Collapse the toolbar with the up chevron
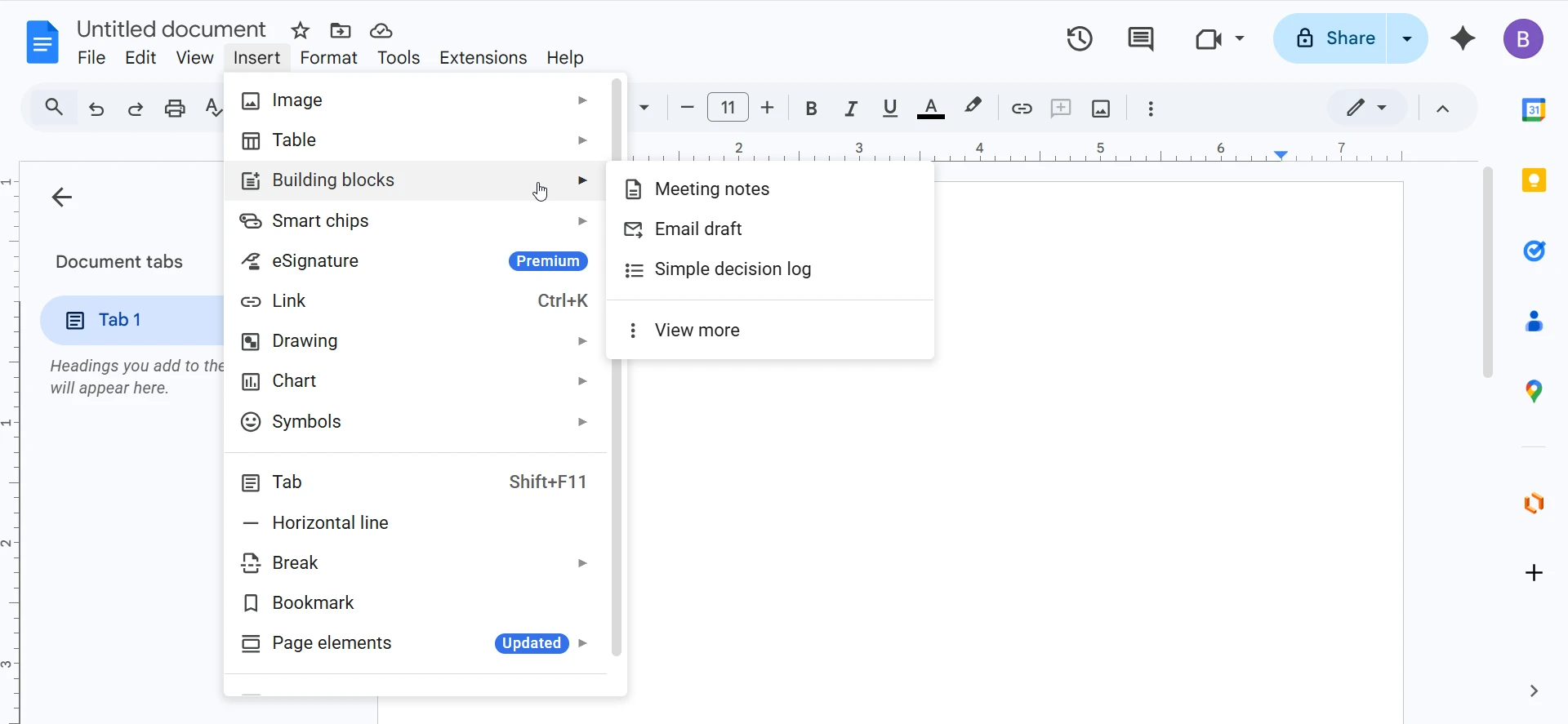 1443,109
